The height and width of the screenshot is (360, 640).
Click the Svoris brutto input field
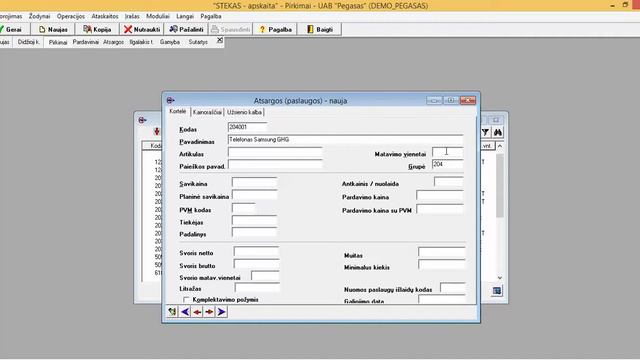click(257, 264)
